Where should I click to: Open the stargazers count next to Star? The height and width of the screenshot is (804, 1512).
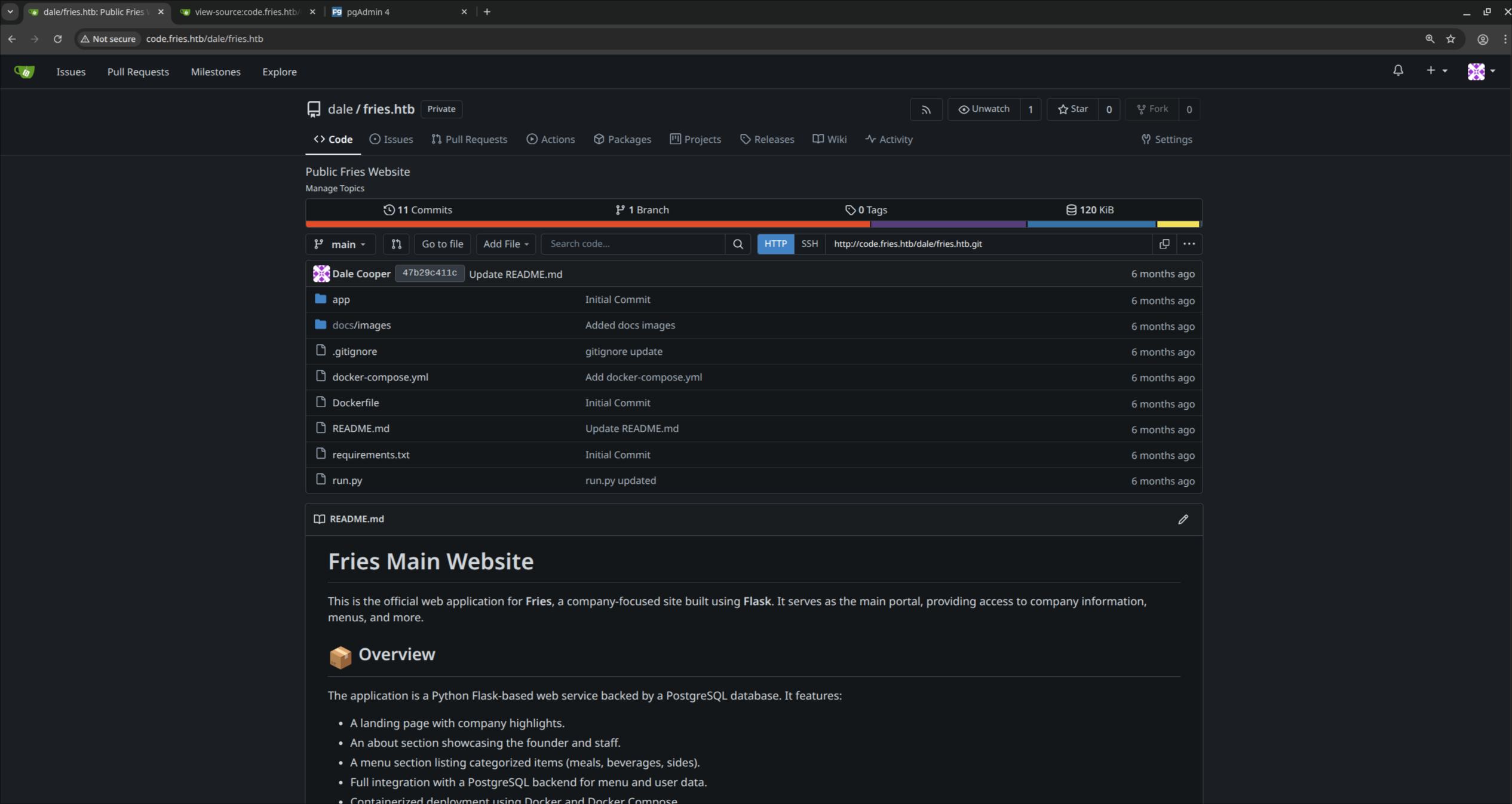[x=1109, y=109]
